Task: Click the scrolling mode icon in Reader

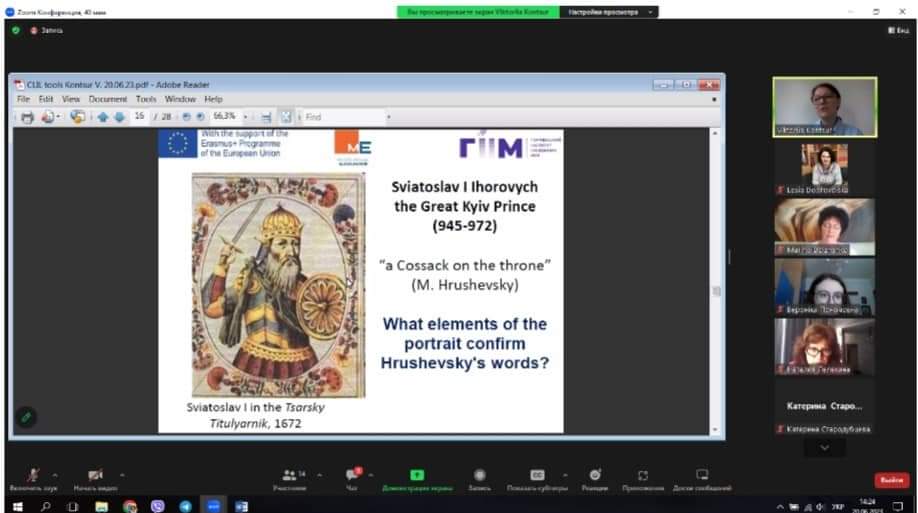Action: [x=266, y=117]
